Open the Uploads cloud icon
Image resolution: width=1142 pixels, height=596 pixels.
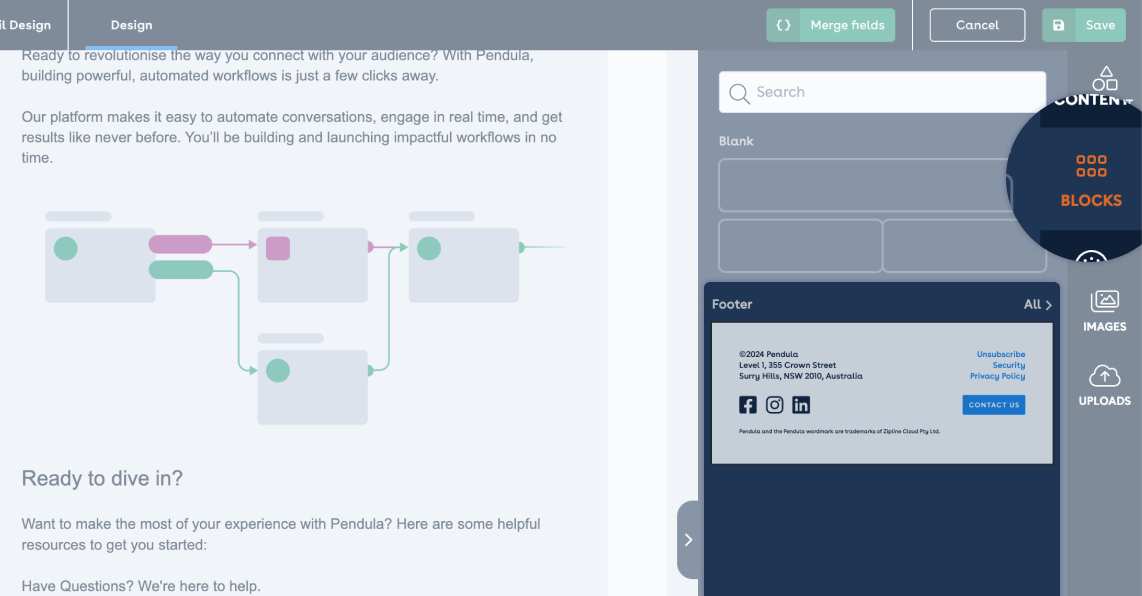point(1104,376)
